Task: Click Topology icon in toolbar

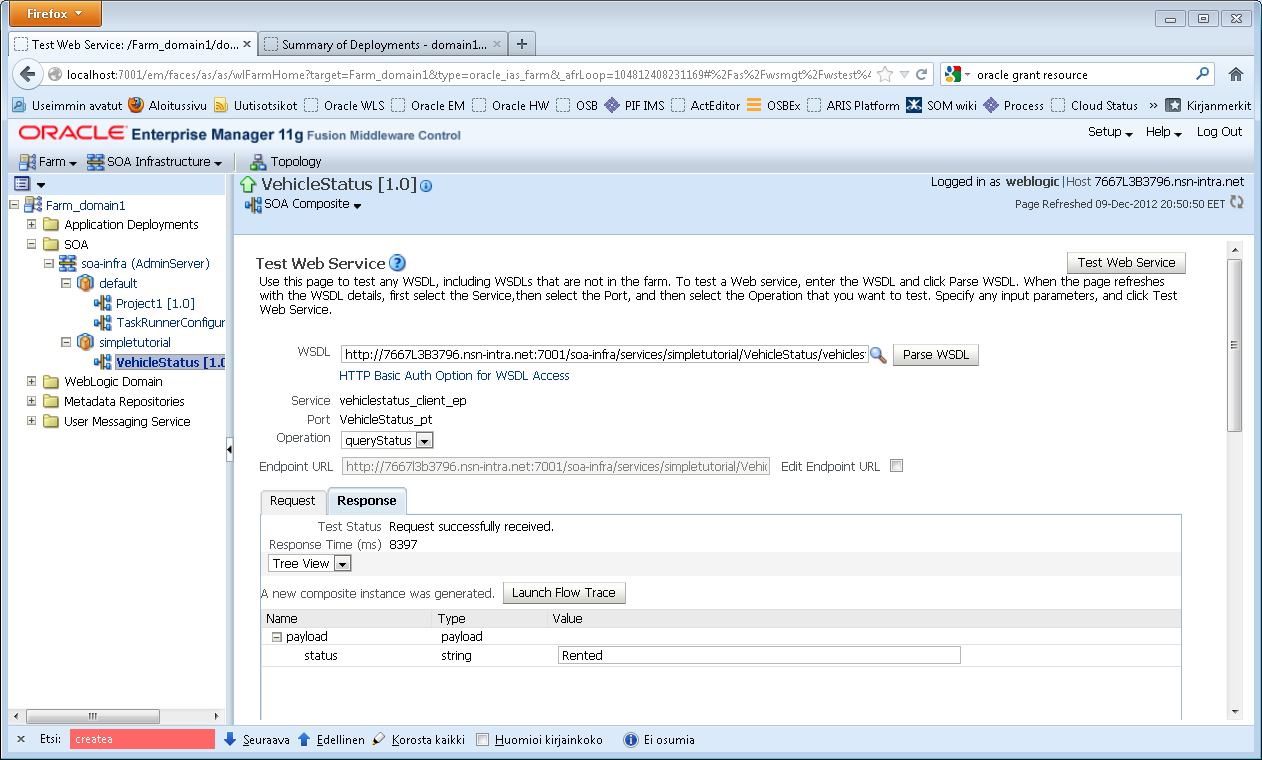Action: point(258,161)
